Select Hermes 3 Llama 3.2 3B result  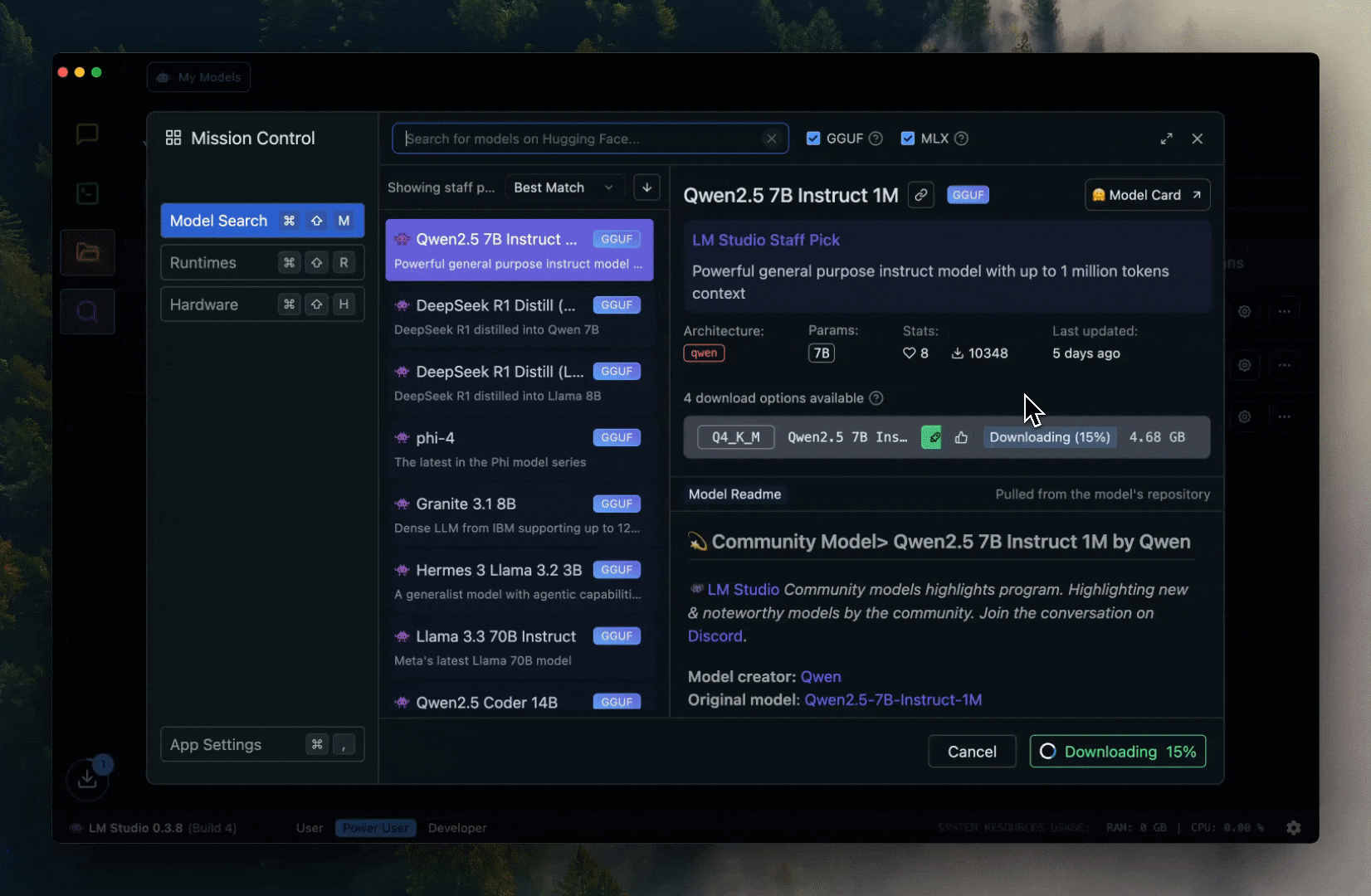520,582
